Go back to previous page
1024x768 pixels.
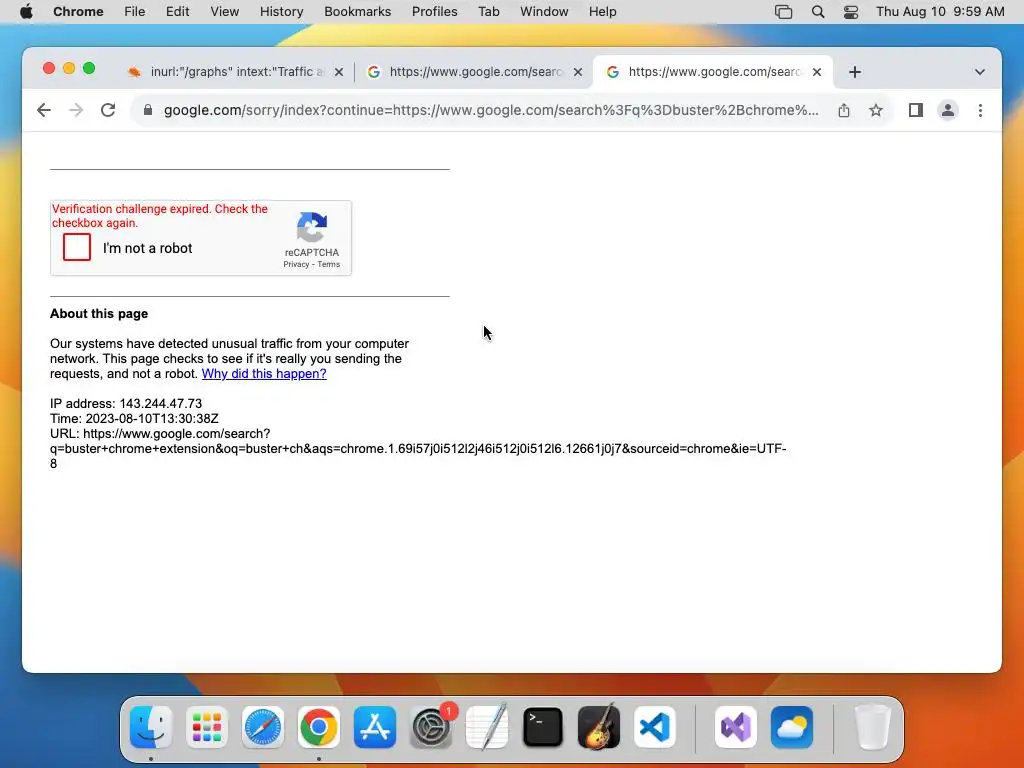(44, 110)
